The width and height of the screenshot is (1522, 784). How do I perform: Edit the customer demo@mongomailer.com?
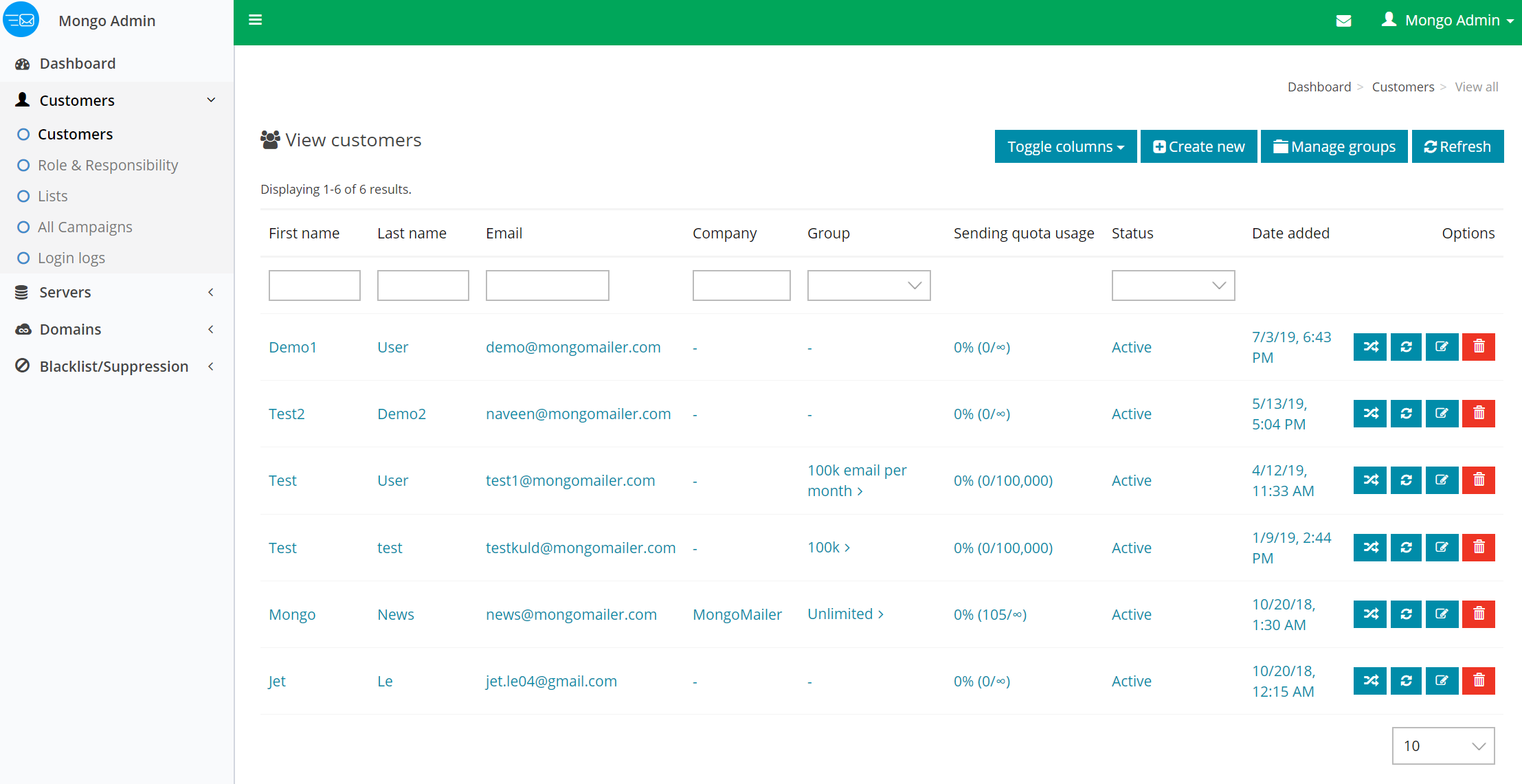pos(1442,347)
